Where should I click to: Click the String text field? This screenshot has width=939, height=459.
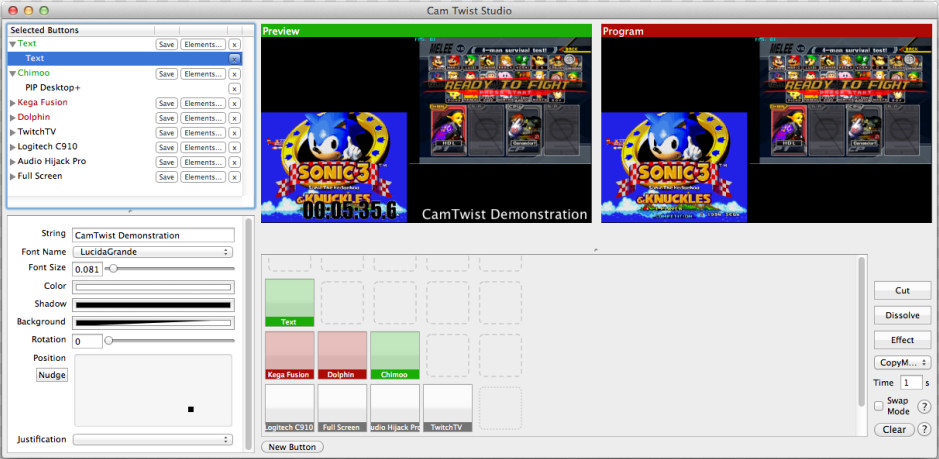coord(153,235)
